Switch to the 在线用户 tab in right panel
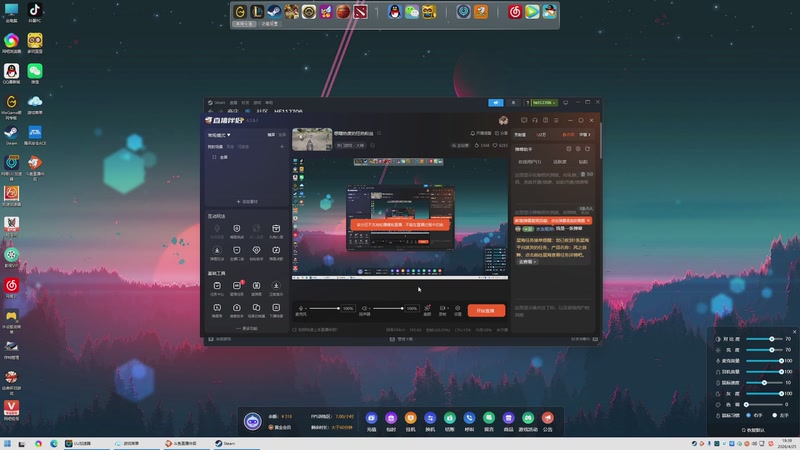This screenshot has height=450, width=800. click(x=530, y=162)
